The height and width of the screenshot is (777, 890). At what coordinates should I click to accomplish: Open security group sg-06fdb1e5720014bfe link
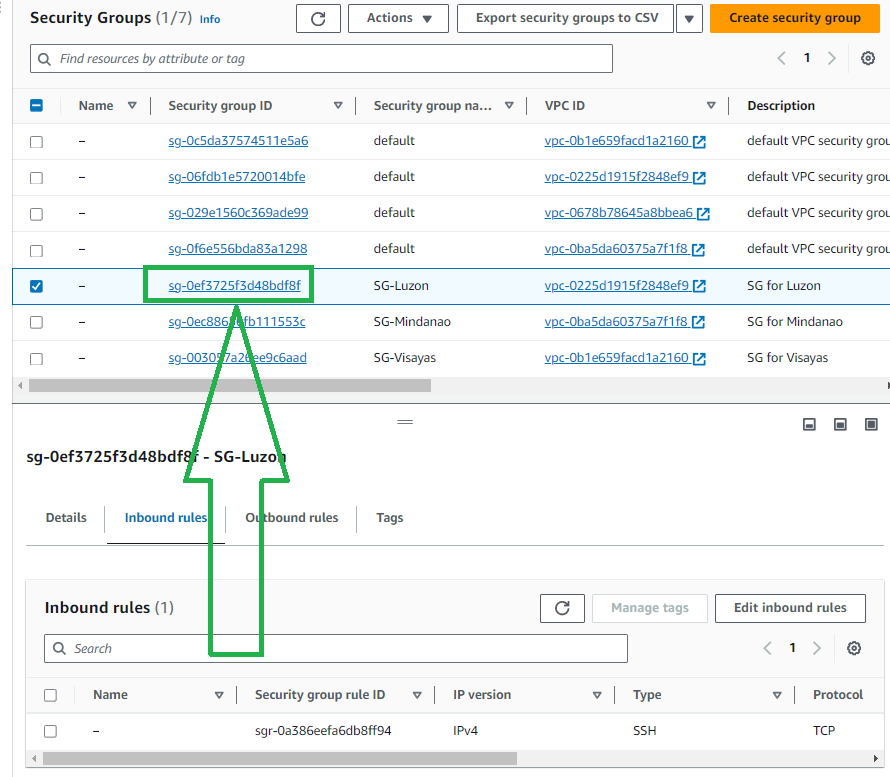click(237, 177)
